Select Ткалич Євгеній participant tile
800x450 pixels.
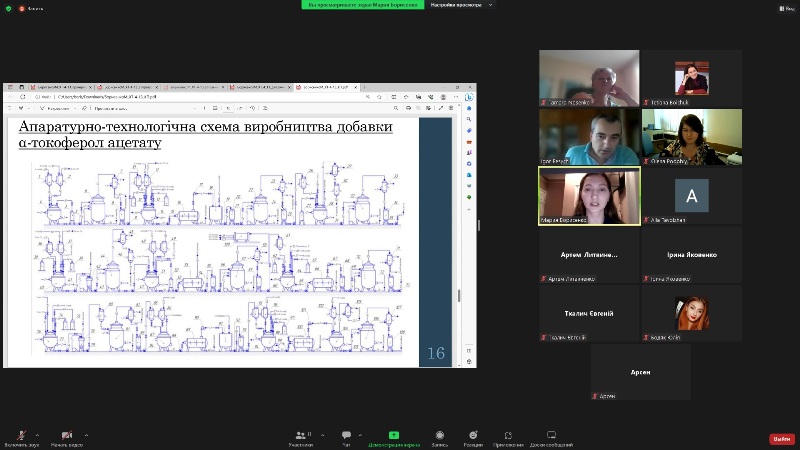pos(589,313)
